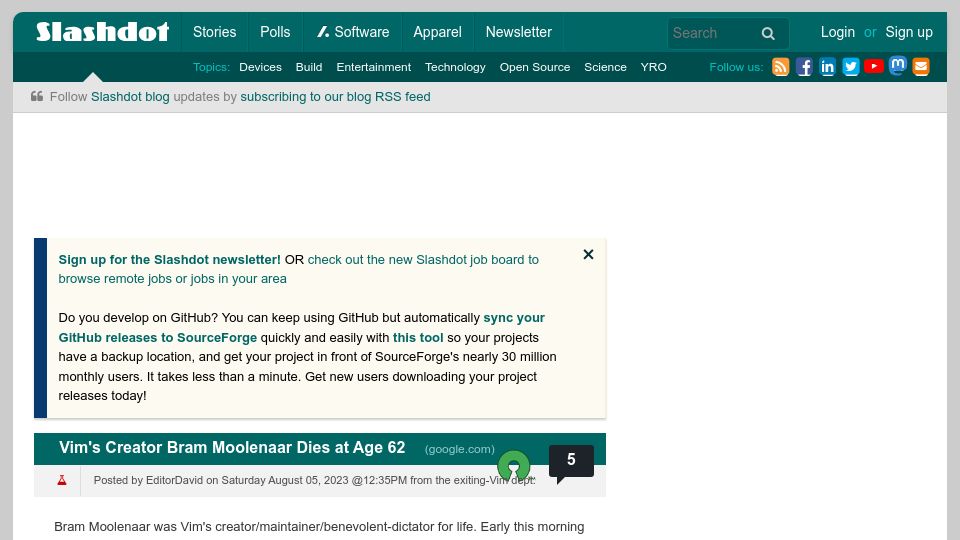The width and height of the screenshot is (960, 540).
Task: Select the Build topic
Action: 309,67
